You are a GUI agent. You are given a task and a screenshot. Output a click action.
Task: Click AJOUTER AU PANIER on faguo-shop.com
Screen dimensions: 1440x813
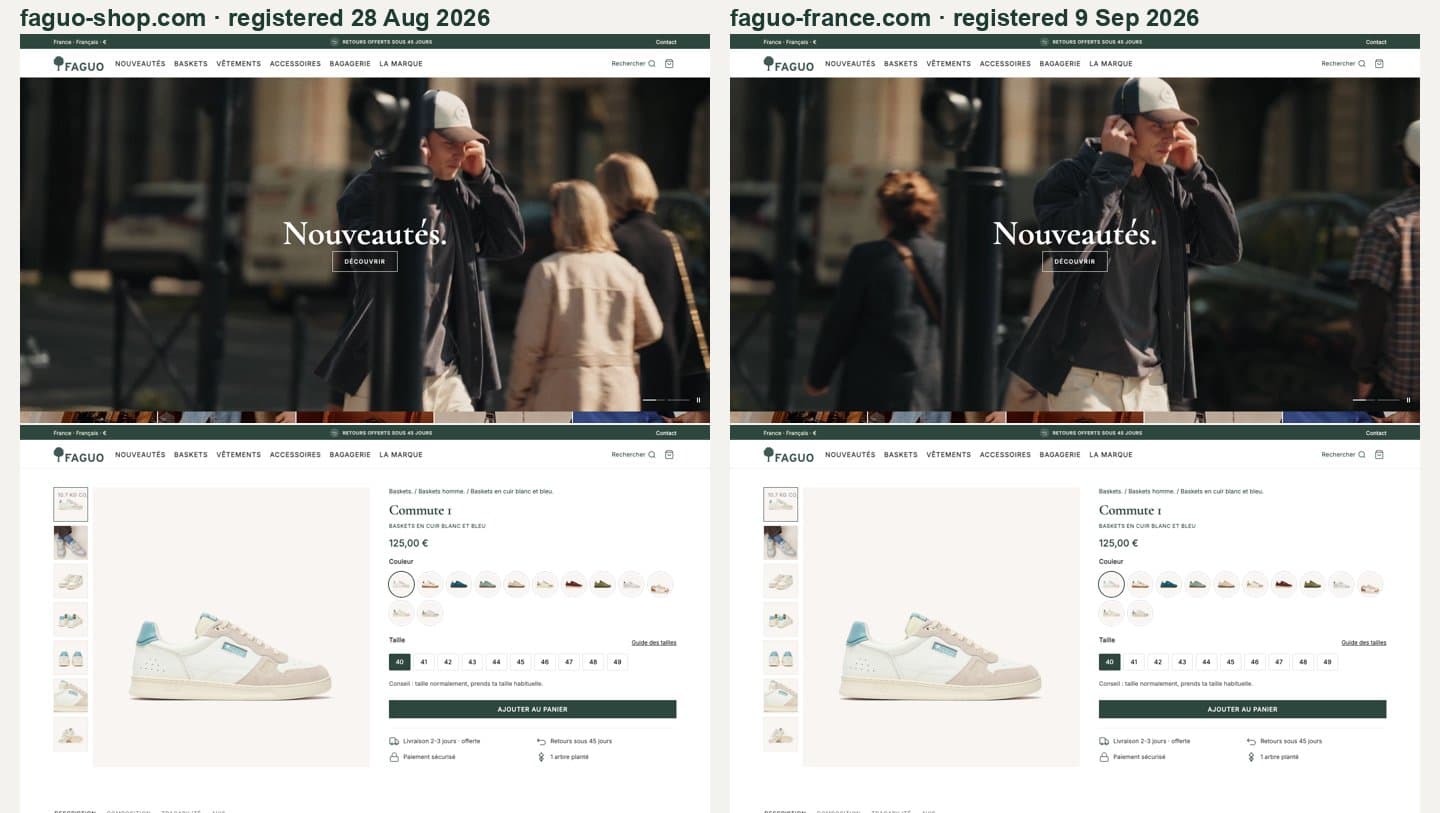533,709
